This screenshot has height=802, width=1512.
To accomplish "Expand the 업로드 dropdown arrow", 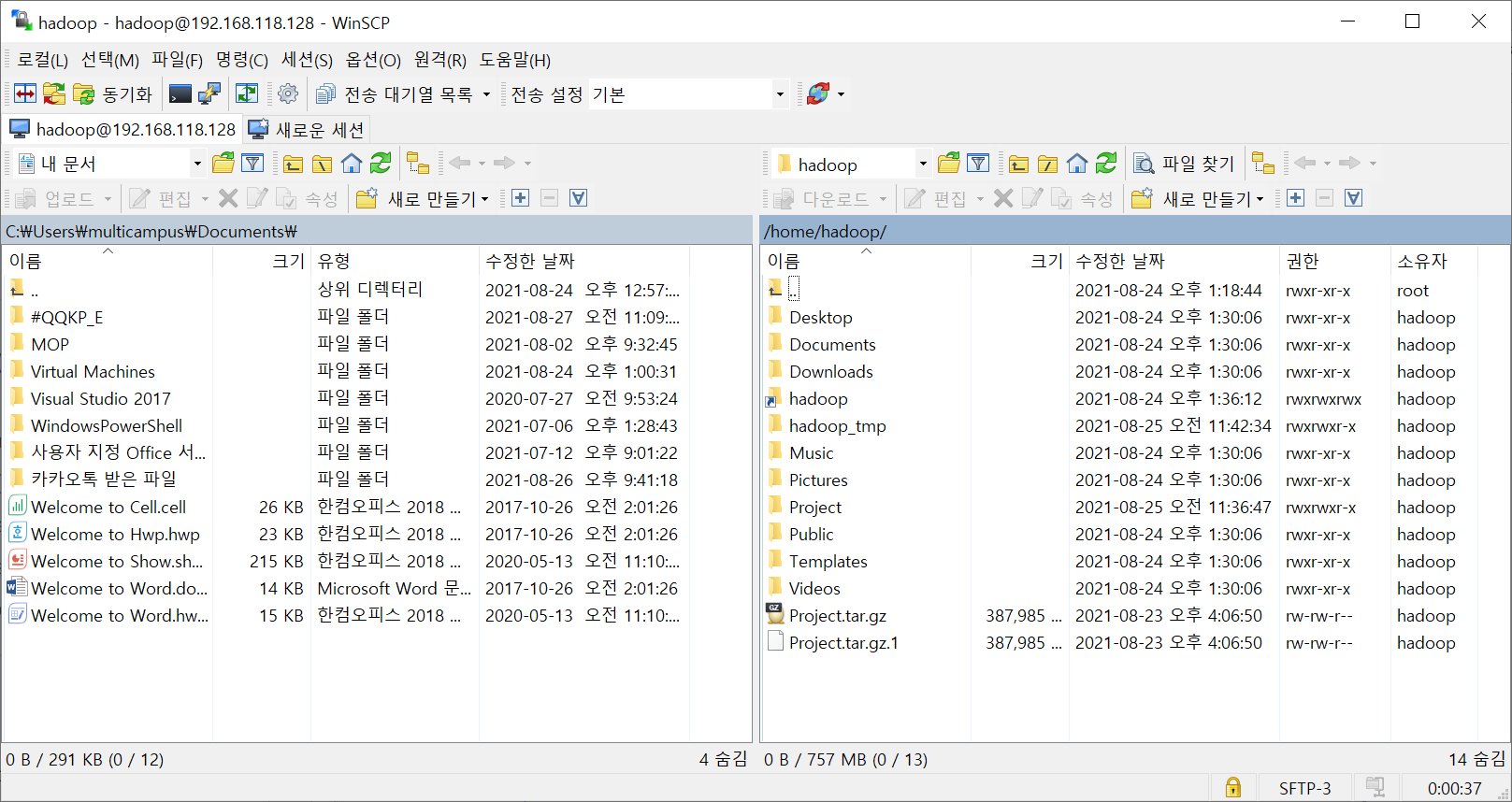I will coord(108,199).
